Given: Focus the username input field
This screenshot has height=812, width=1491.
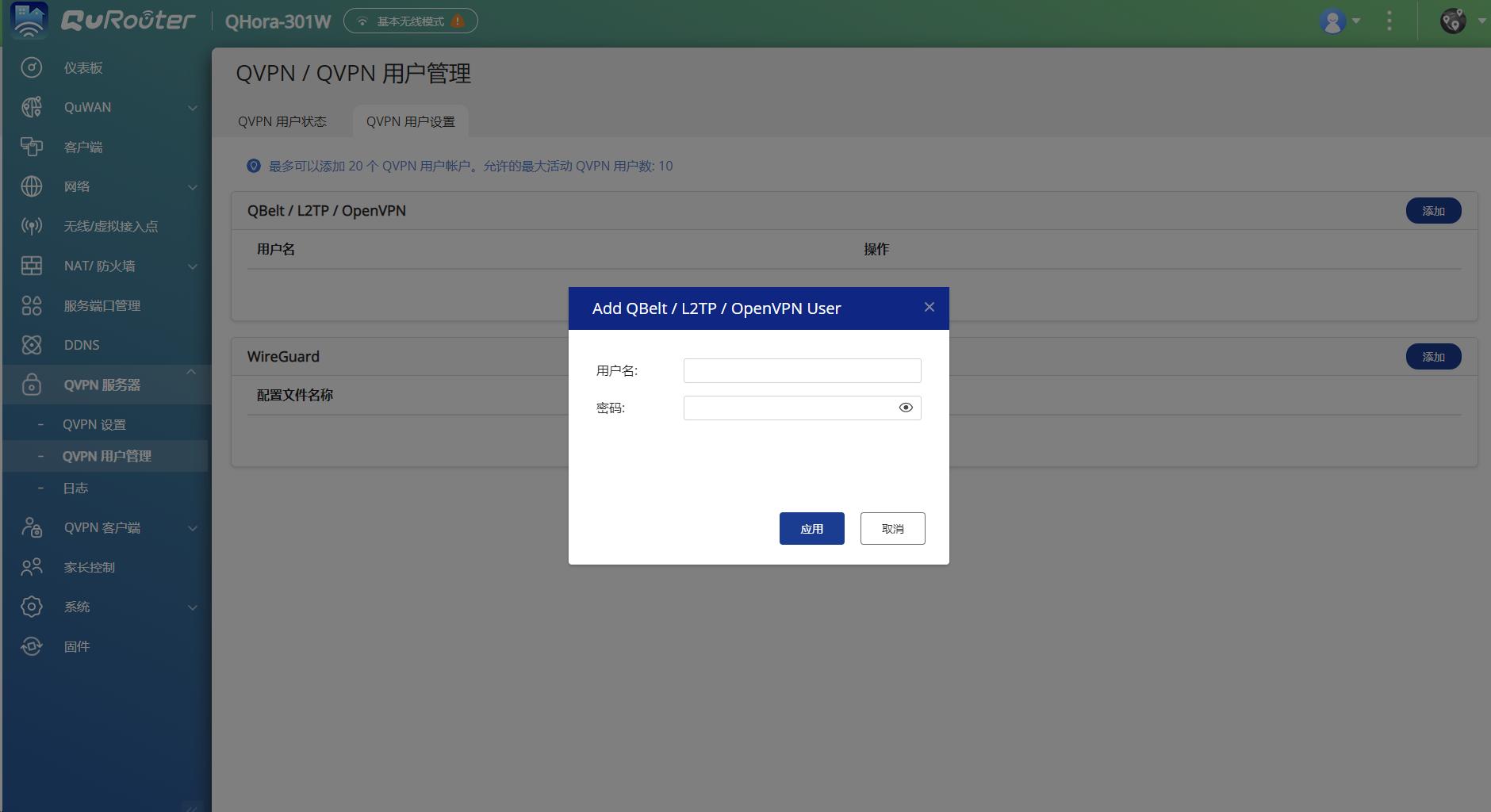Looking at the screenshot, I should click(802, 370).
